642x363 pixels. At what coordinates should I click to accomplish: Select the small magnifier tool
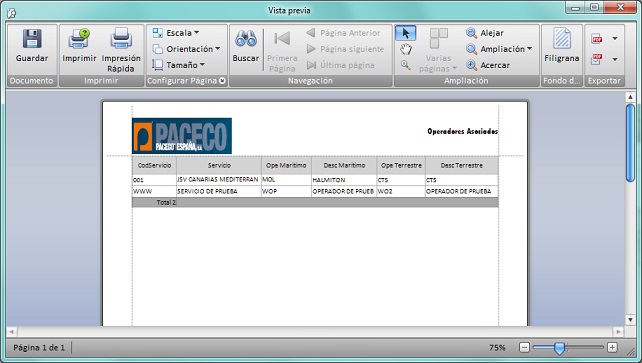click(406, 65)
